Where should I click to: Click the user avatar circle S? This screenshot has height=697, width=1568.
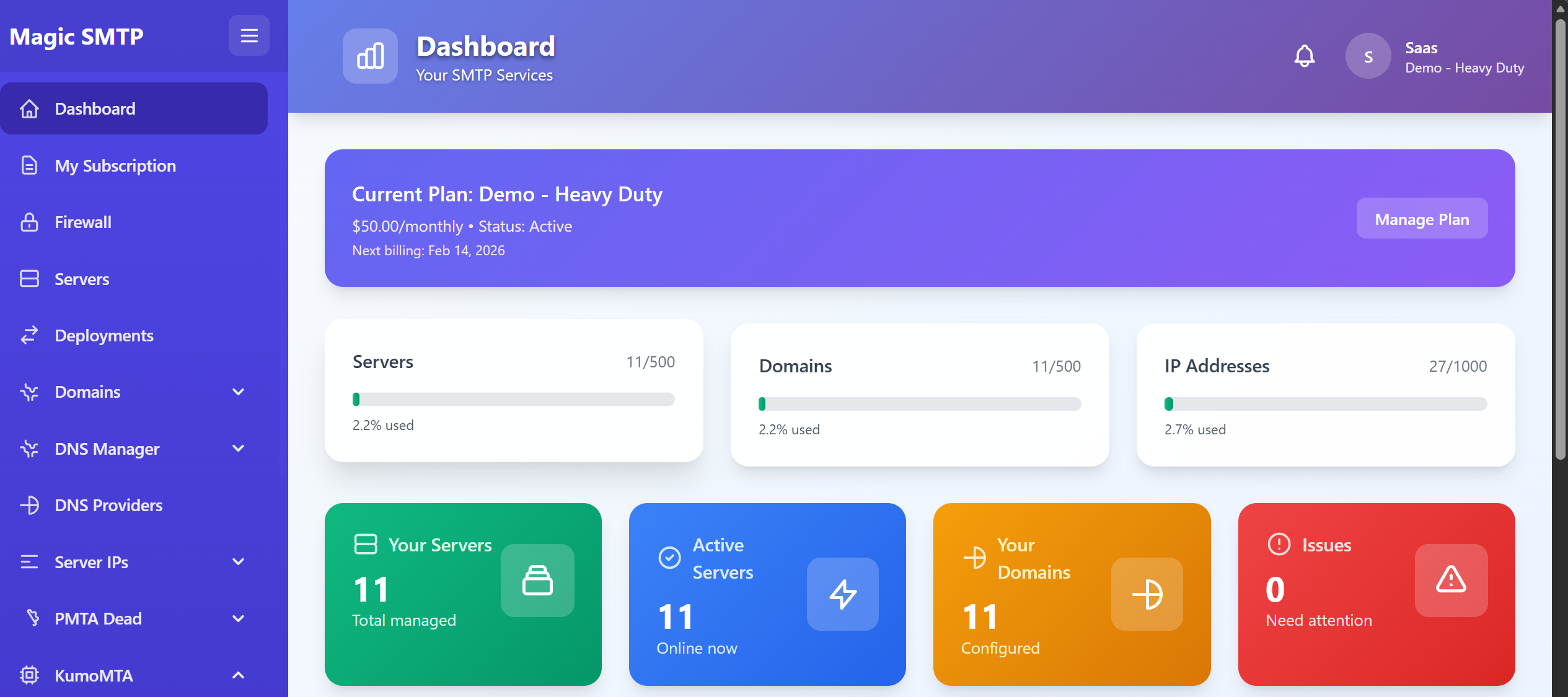tap(1368, 56)
